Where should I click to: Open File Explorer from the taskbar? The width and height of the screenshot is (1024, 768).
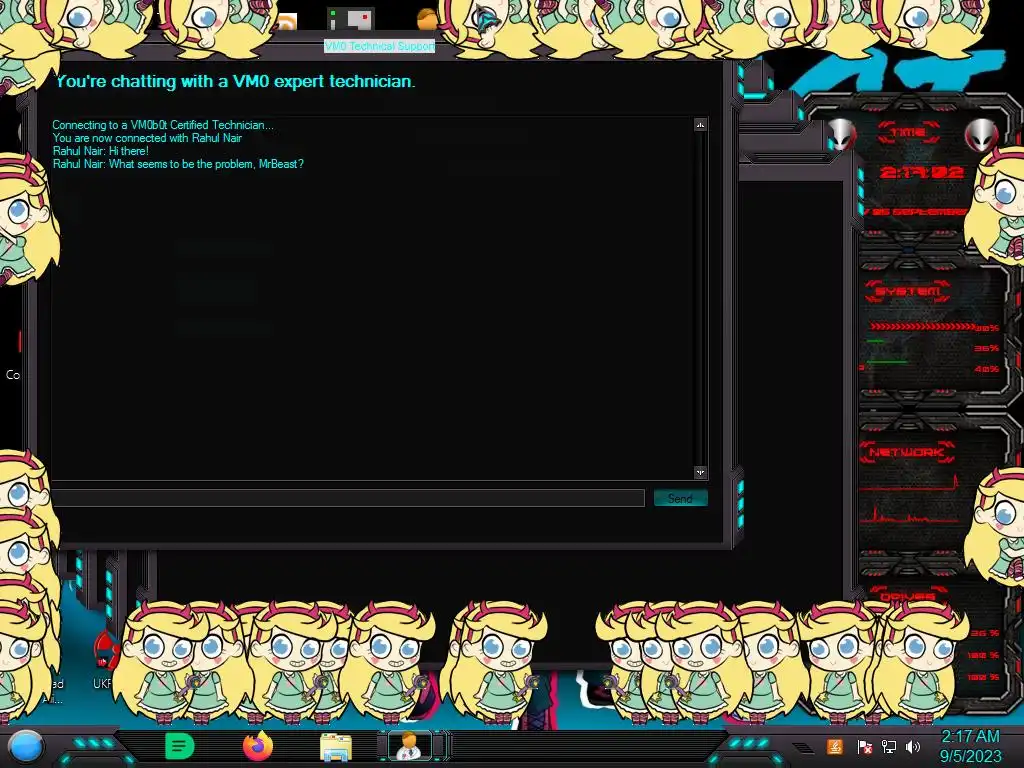336,747
